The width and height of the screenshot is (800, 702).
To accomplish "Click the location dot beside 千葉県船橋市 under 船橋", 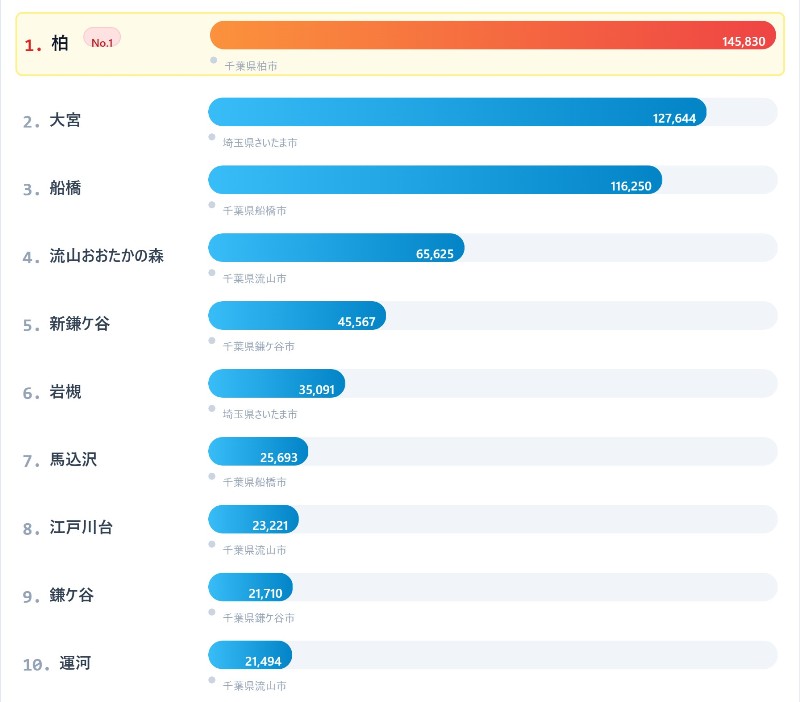I will pyautogui.click(x=211, y=202).
